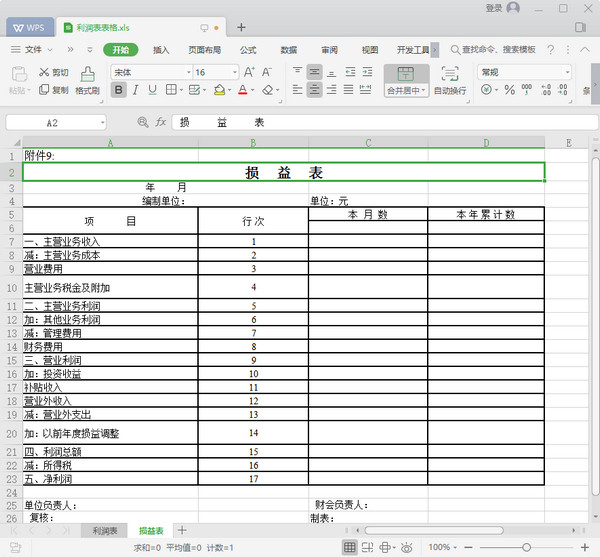This screenshot has height=557, width=600.
Task: Decrease font size with A- icon
Action: 267,72
